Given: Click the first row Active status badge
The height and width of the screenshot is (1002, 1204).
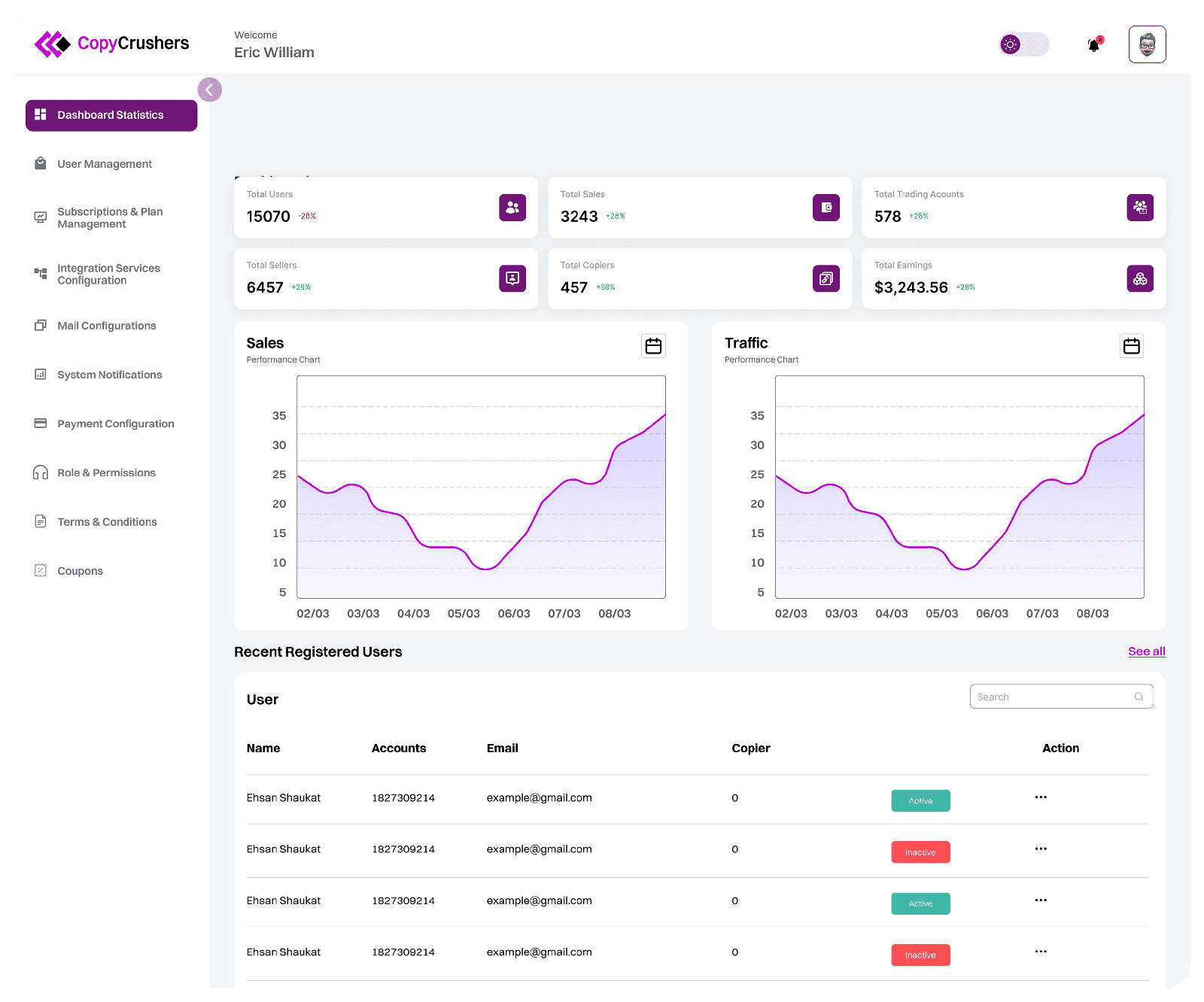Looking at the screenshot, I should (920, 800).
